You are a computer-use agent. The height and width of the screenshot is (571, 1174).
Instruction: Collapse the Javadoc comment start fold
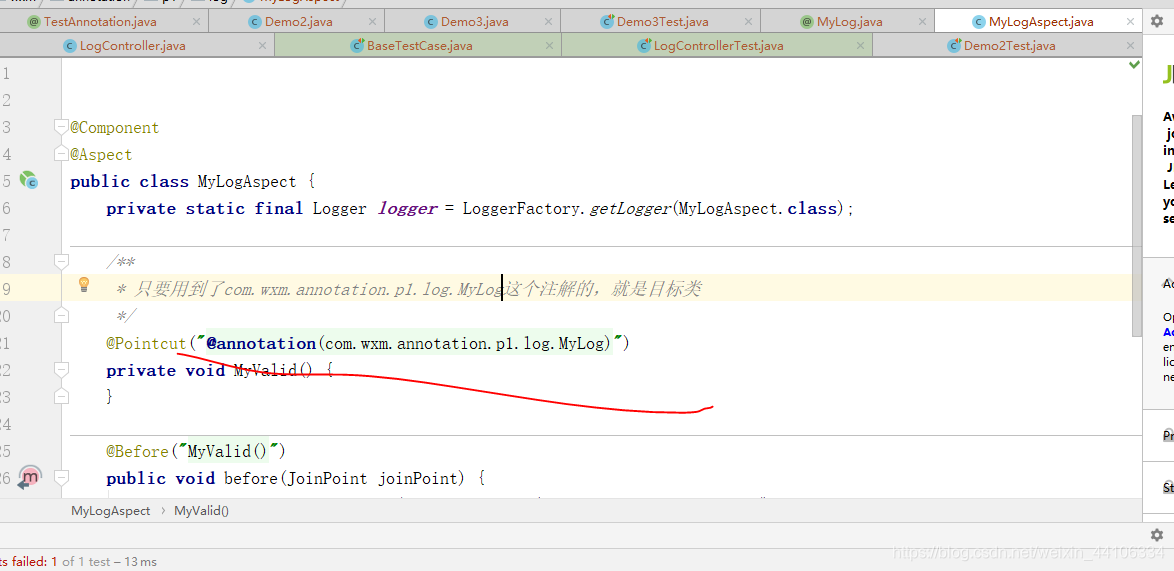click(61, 262)
